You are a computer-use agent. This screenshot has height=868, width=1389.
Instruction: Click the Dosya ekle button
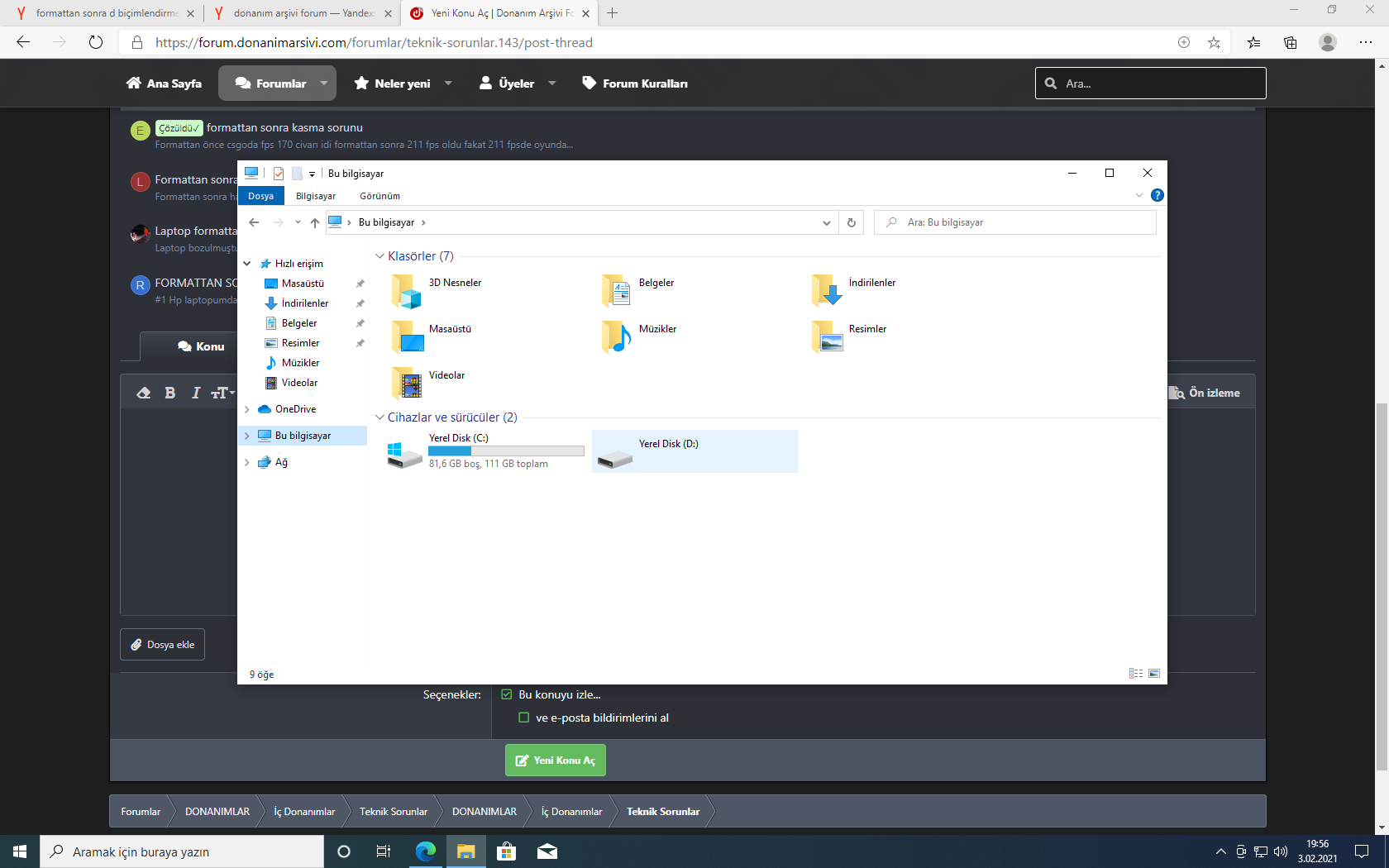(162, 645)
